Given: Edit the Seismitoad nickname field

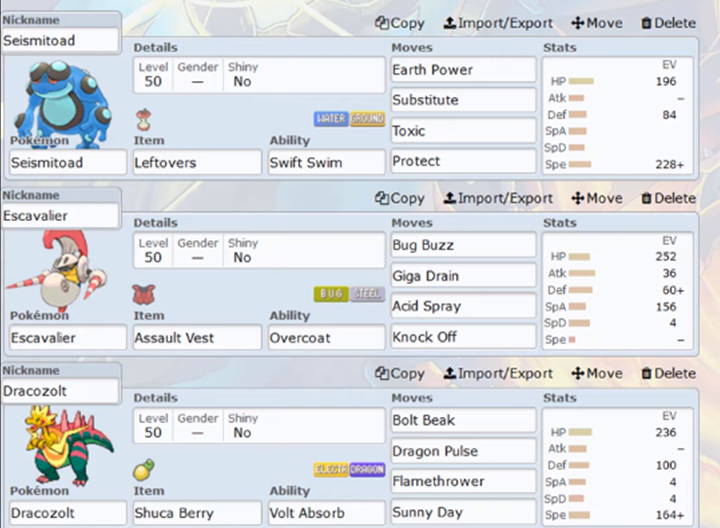Looking at the screenshot, I should coord(60,40).
